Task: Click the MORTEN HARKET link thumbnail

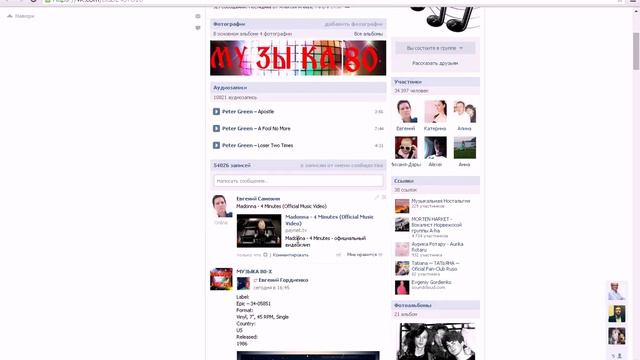Action: click(402, 224)
